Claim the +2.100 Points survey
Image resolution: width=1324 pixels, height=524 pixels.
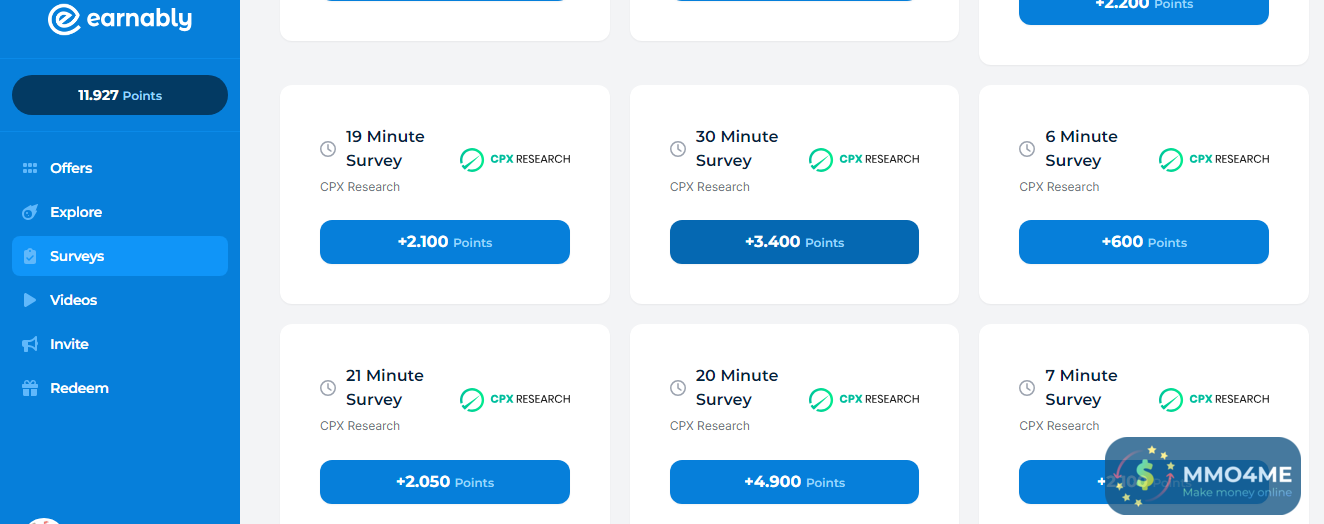445,242
